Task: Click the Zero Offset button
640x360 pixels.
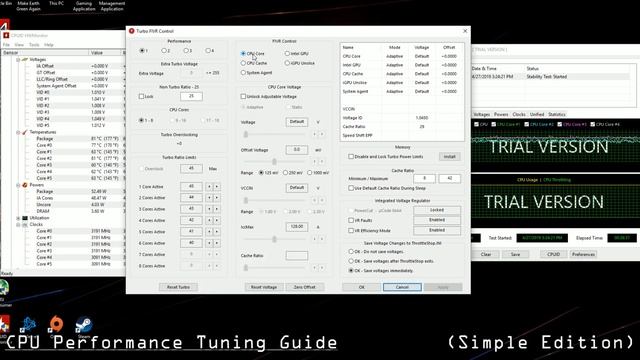Action: [x=304, y=287]
